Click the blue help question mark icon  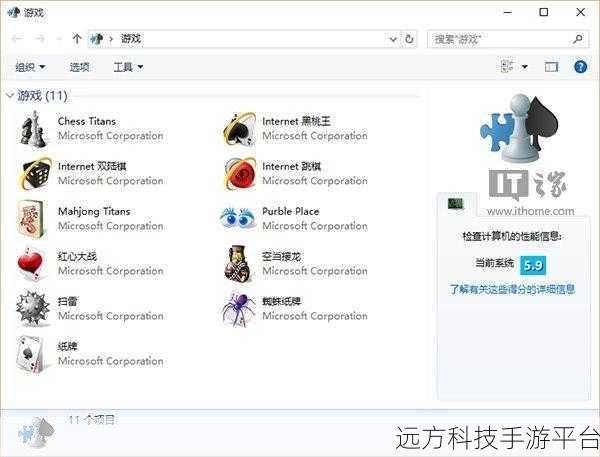[x=580, y=67]
